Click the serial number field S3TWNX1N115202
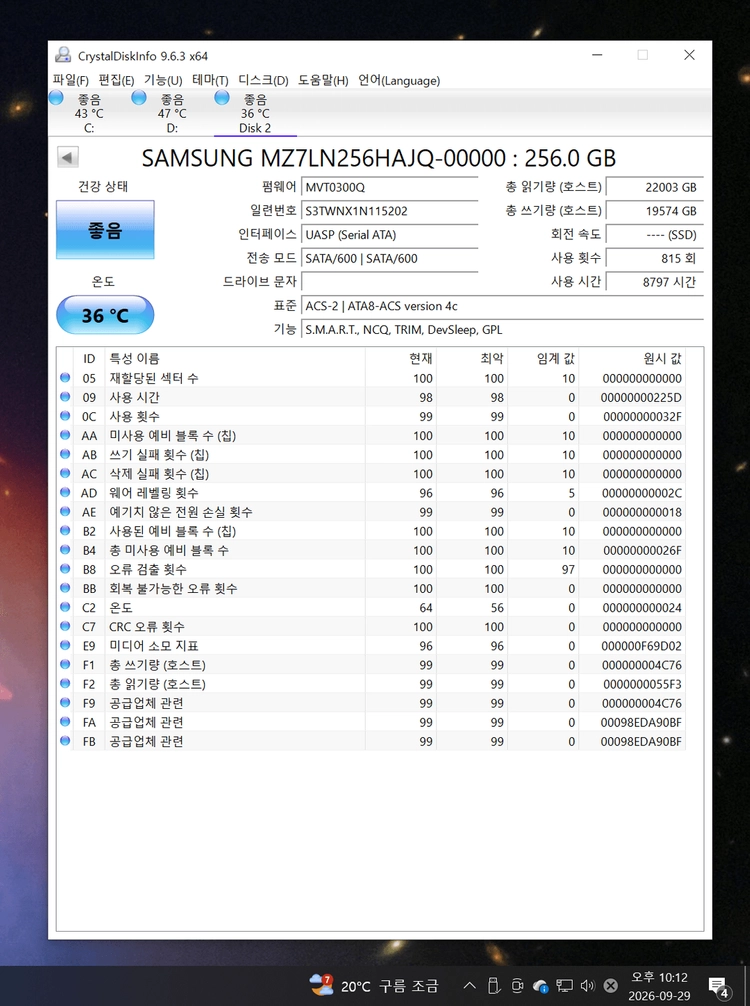Screen dimensions: 750x1006 click(389, 211)
